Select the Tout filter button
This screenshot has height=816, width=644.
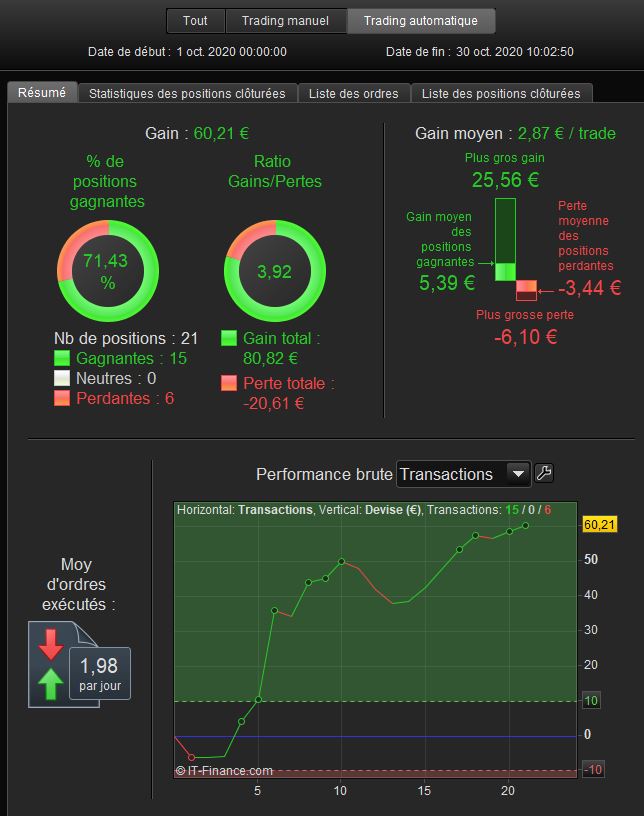click(x=195, y=21)
